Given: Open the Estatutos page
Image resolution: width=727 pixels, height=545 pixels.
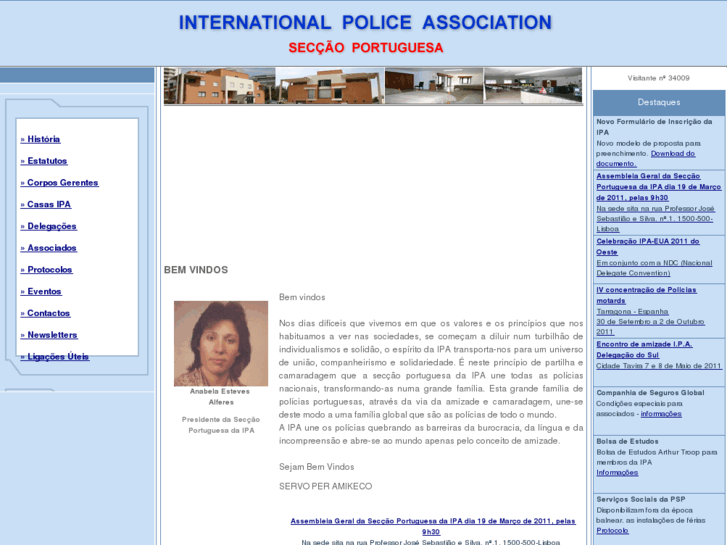Looking at the screenshot, I should [x=44, y=161].
